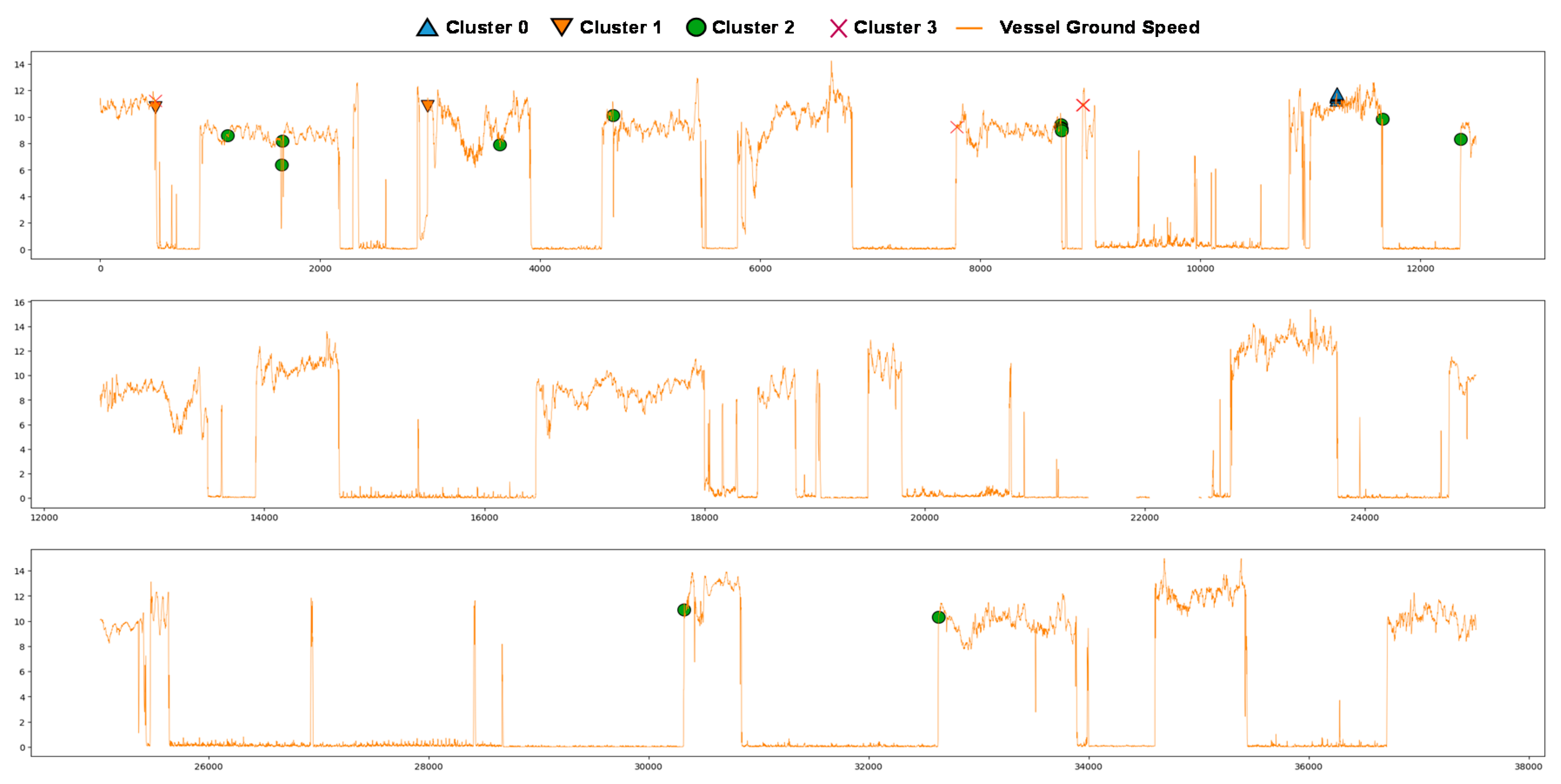Screen dimensions: 1561x784
Task: Click the 20000 x-axis tick label
Action: tap(924, 518)
